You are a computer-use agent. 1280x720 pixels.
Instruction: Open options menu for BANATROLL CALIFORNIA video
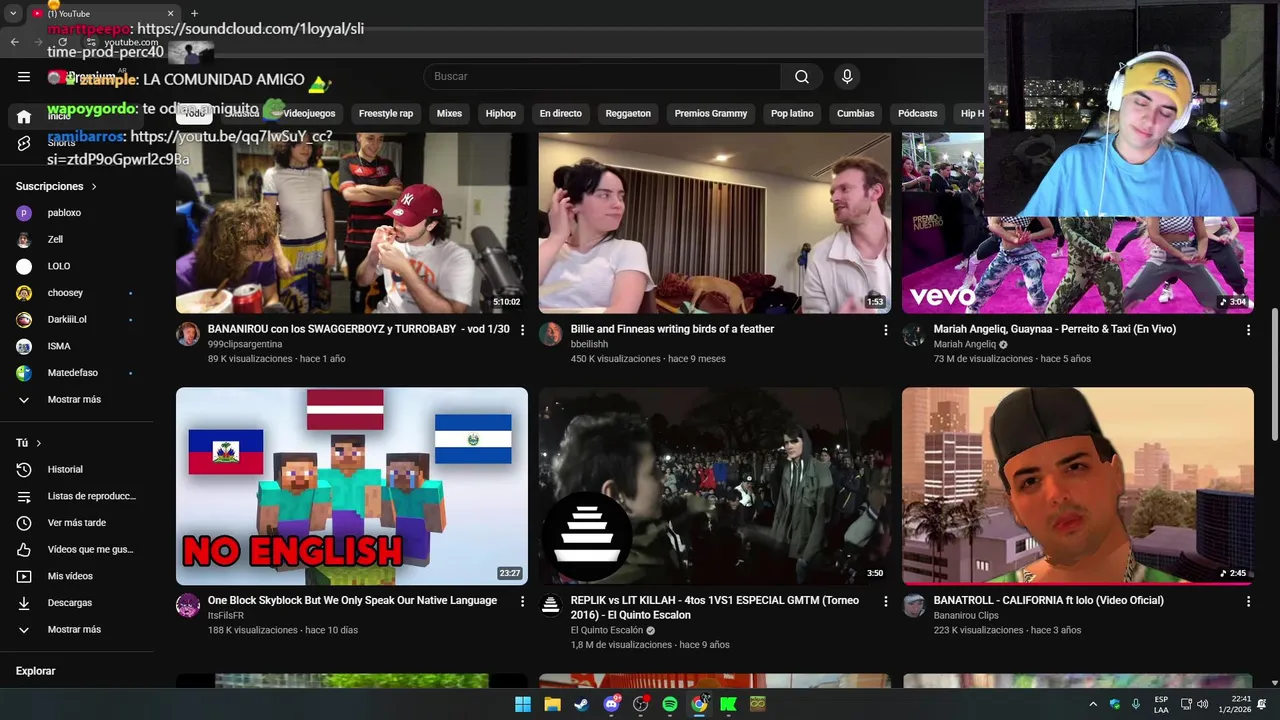[x=1248, y=601]
